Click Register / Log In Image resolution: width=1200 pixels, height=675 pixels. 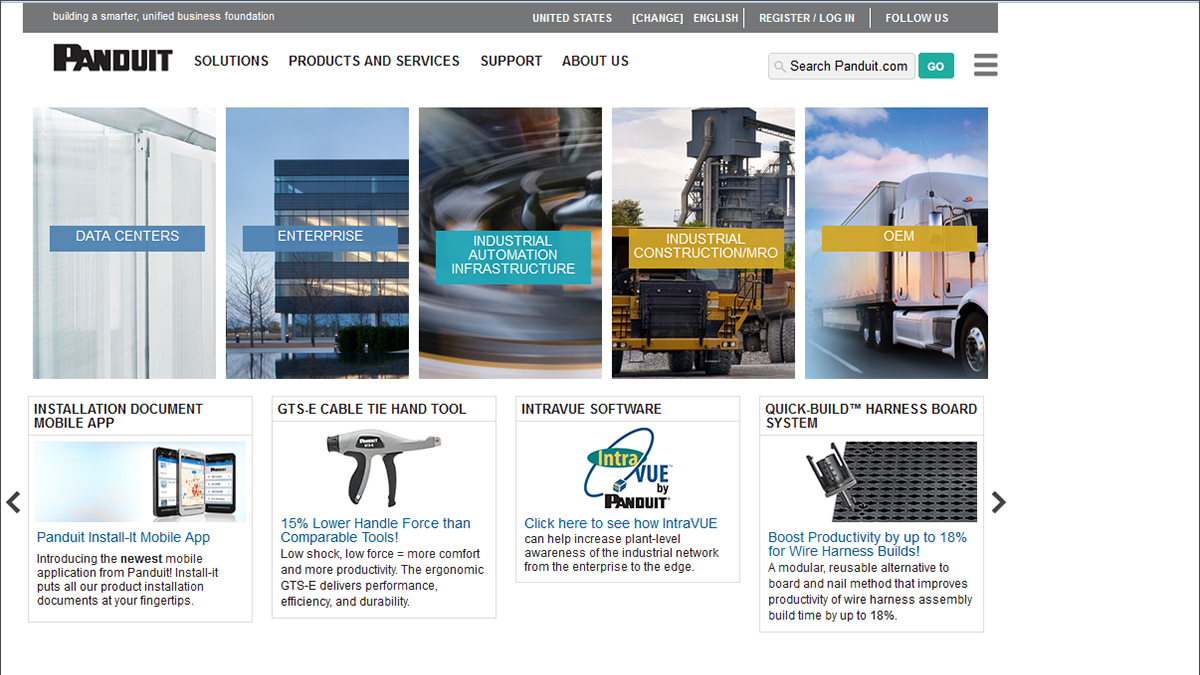tap(807, 18)
